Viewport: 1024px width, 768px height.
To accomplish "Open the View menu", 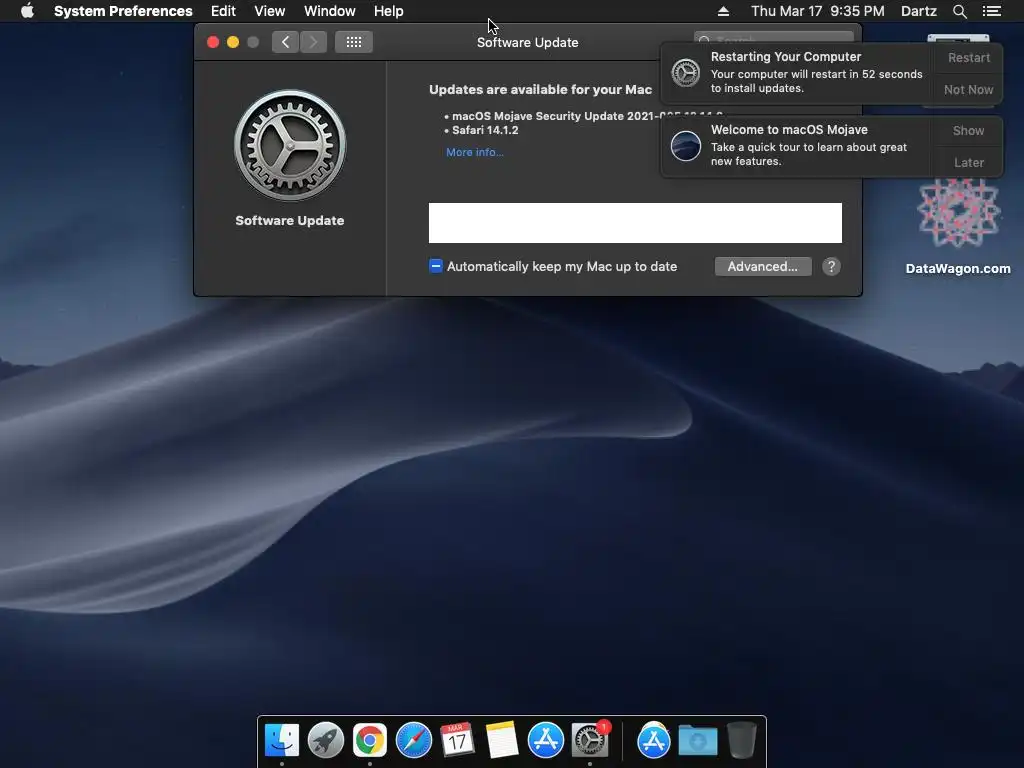I will click(x=270, y=11).
